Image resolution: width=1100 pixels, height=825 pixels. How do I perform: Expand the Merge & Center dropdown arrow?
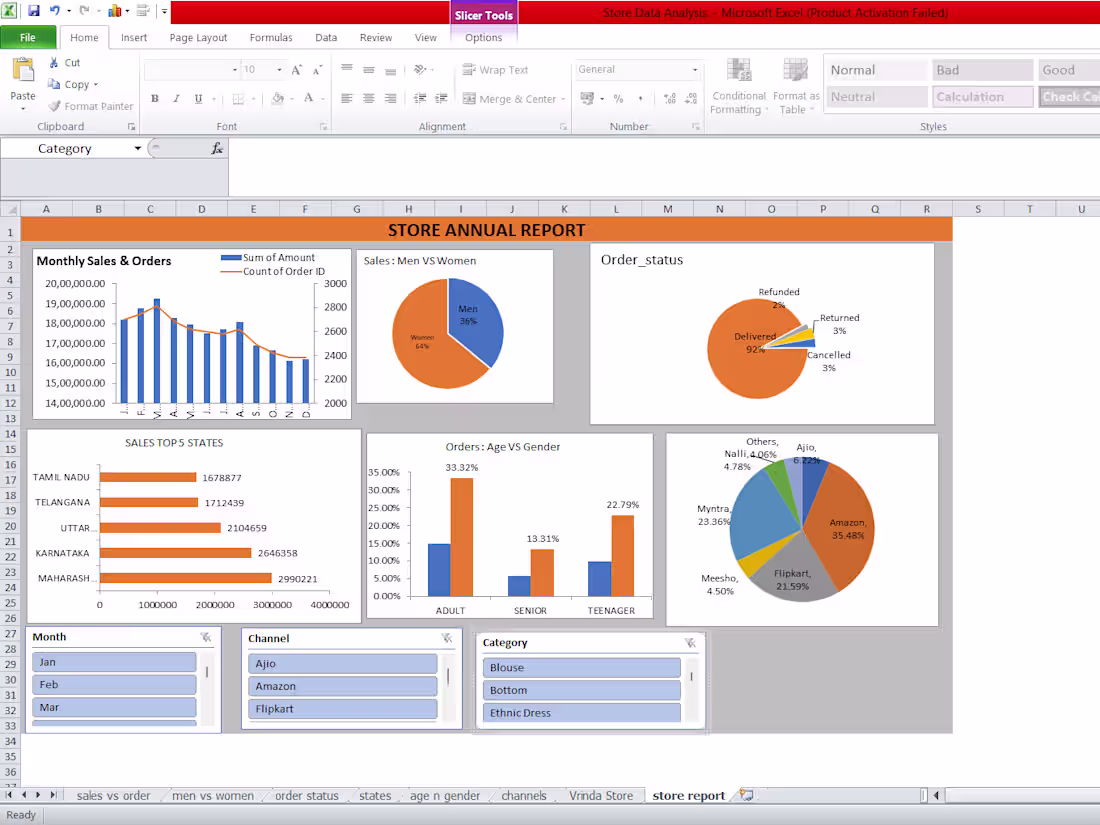pos(563,99)
